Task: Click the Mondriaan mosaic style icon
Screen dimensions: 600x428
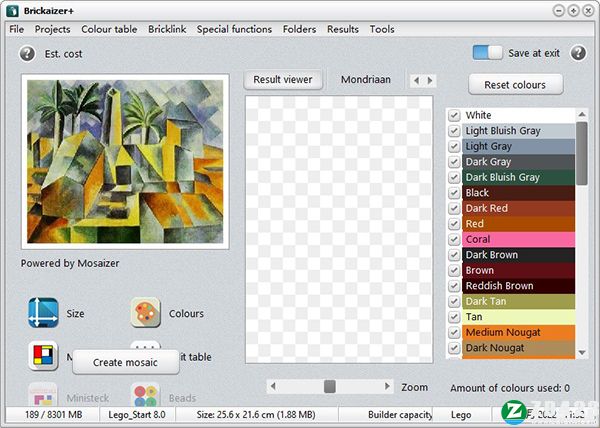Action: point(43,356)
